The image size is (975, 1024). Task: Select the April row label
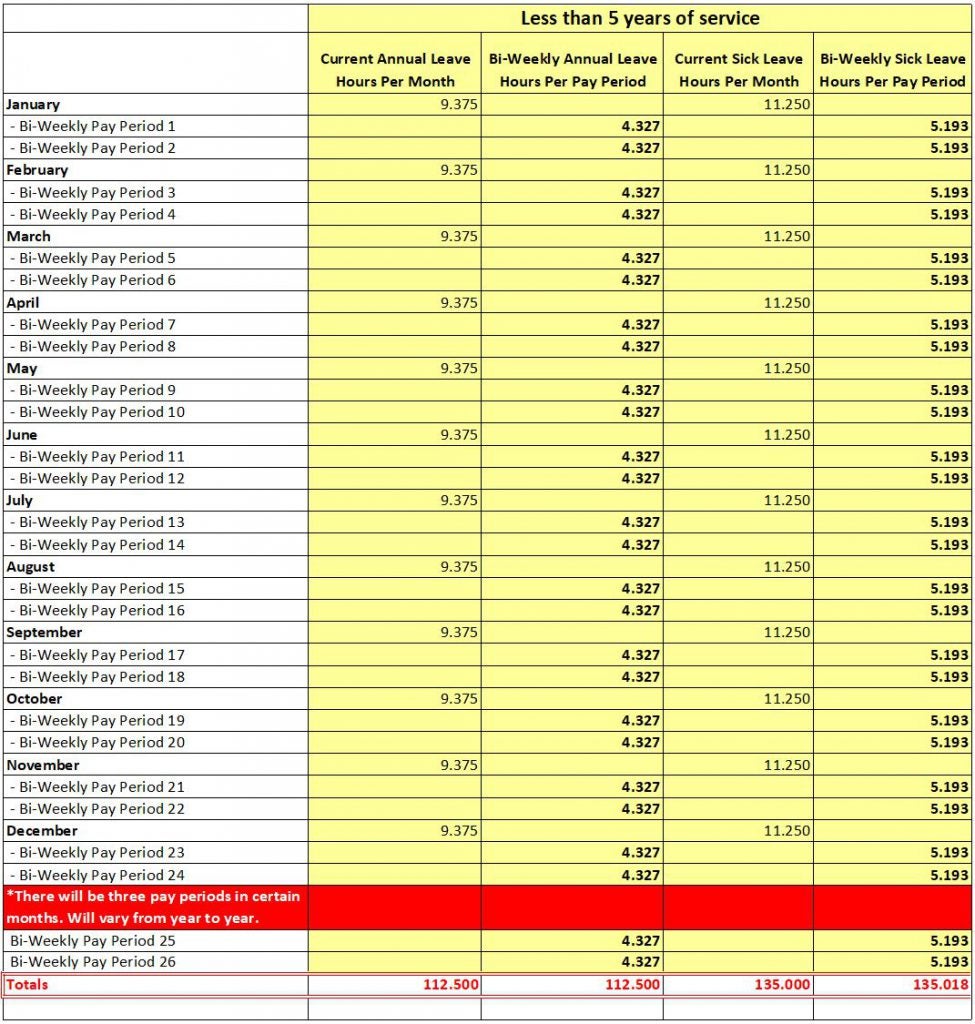coord(23,303)
